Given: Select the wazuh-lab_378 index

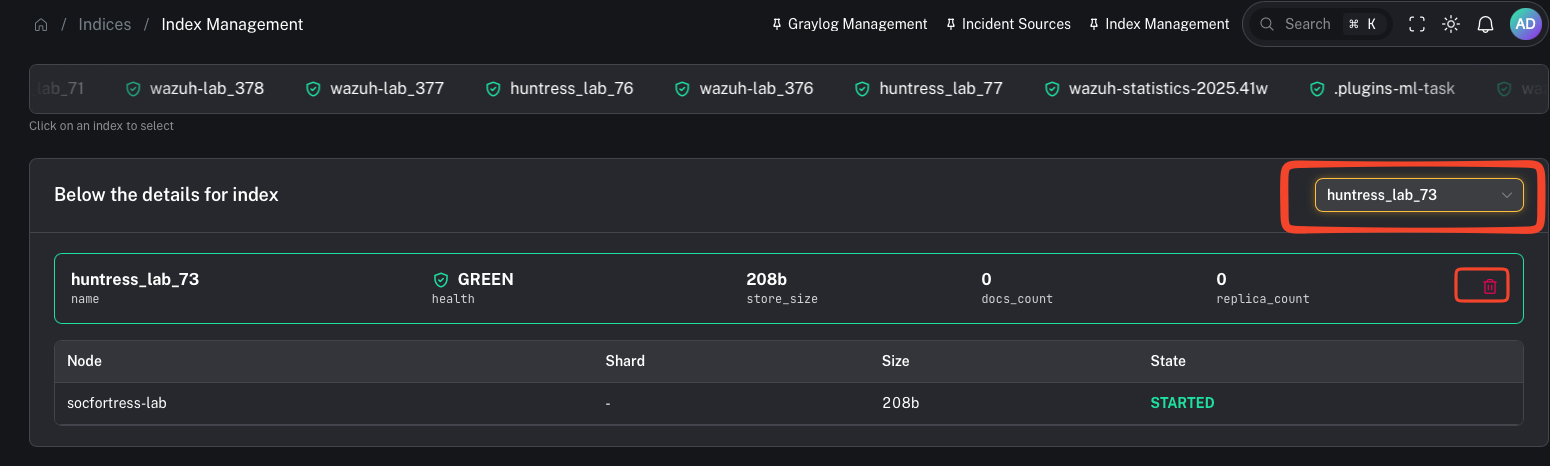Looking at the screenshot, I should (195, 89).
